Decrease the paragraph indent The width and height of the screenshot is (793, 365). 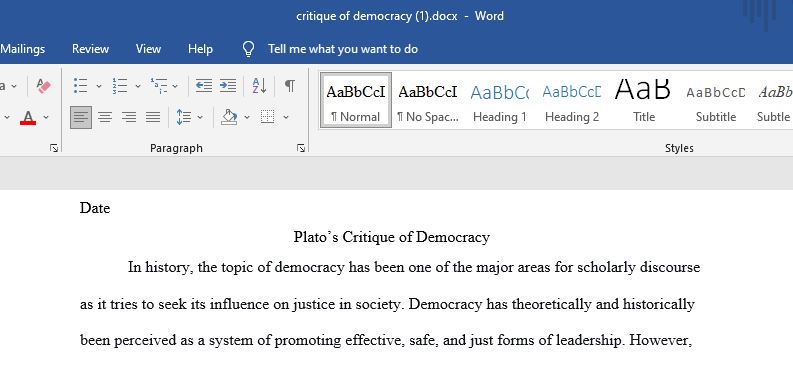(204, 86)
